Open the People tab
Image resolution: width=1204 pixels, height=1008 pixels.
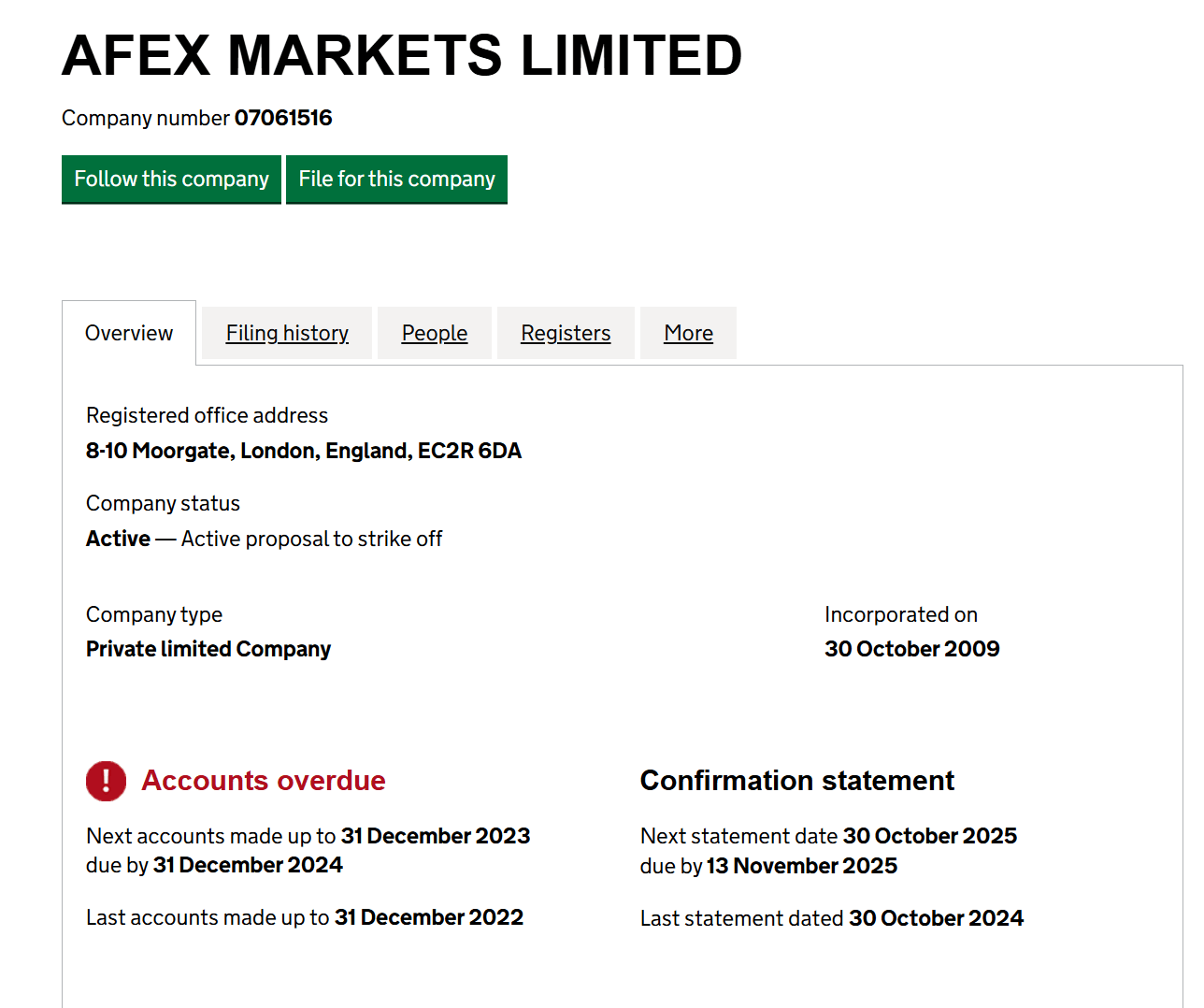tap(435, 333)
